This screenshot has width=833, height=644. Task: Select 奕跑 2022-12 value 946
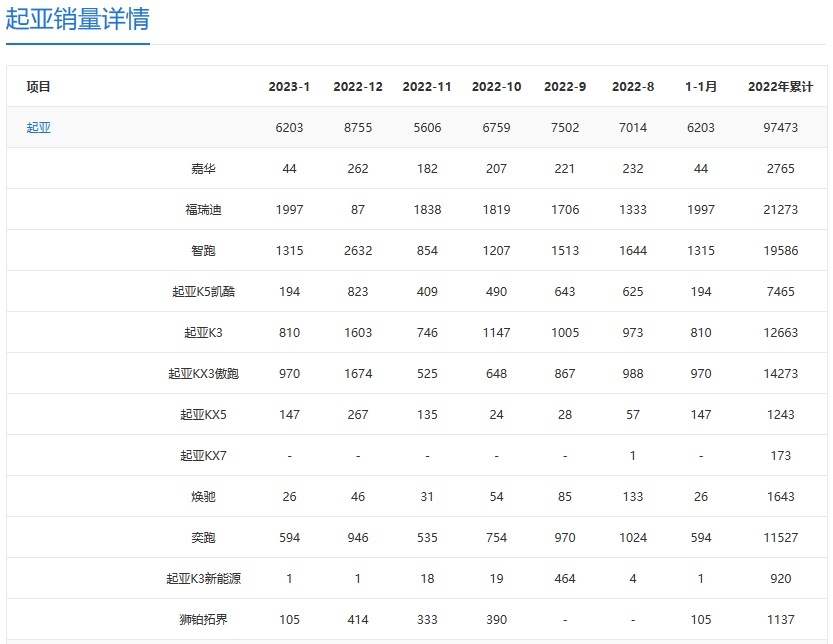click(x=358, y=537)
